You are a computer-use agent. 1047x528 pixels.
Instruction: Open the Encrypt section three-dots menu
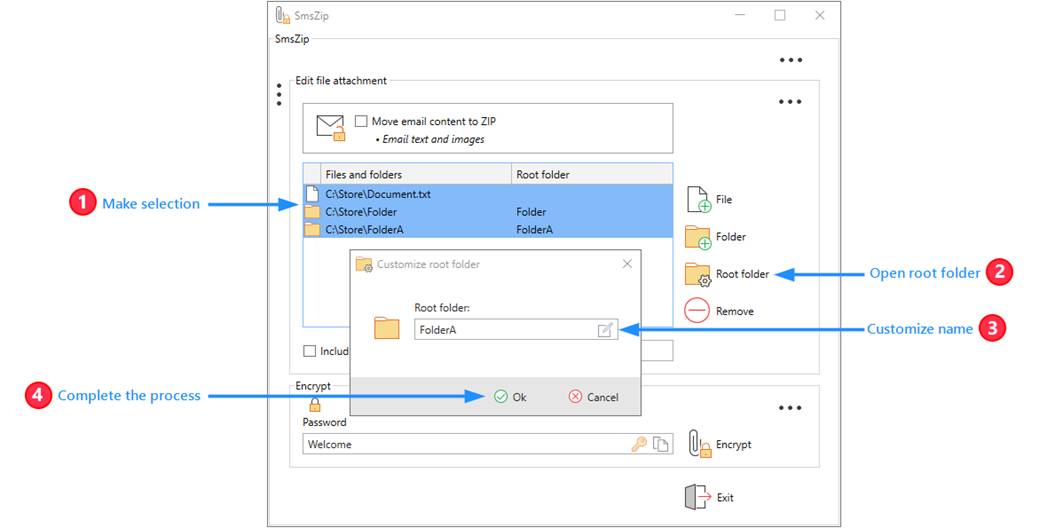pos(791,408)
